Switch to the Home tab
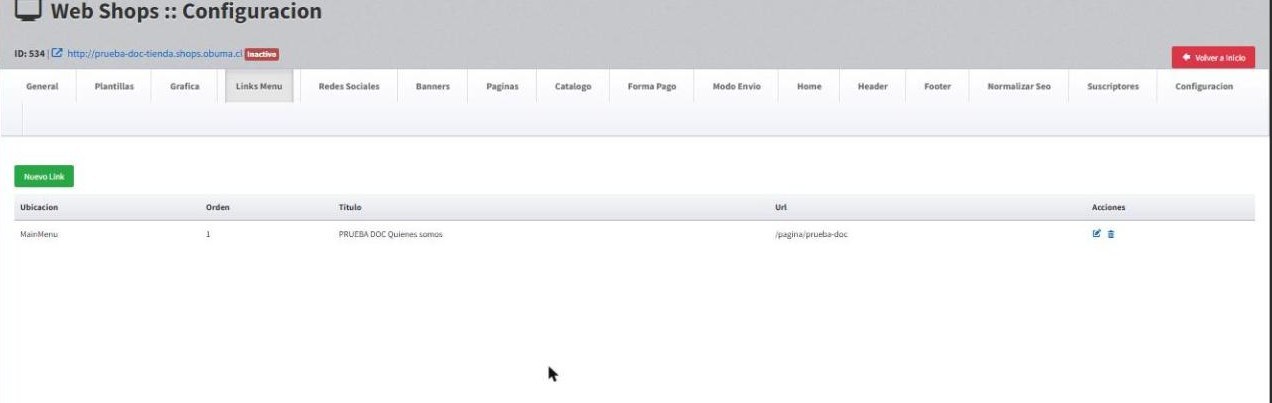This screenshot has width=1272, height=403. (809, 86)
